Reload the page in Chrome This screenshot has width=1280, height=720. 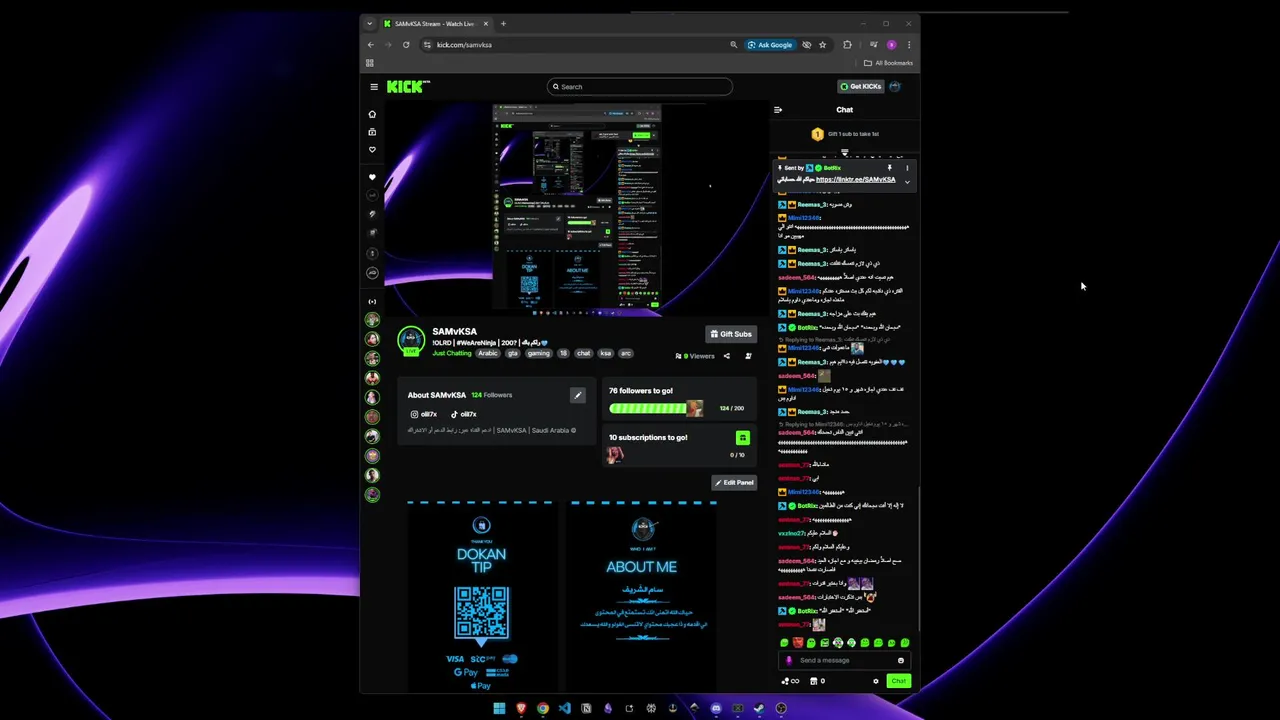(x=406, y=45)
